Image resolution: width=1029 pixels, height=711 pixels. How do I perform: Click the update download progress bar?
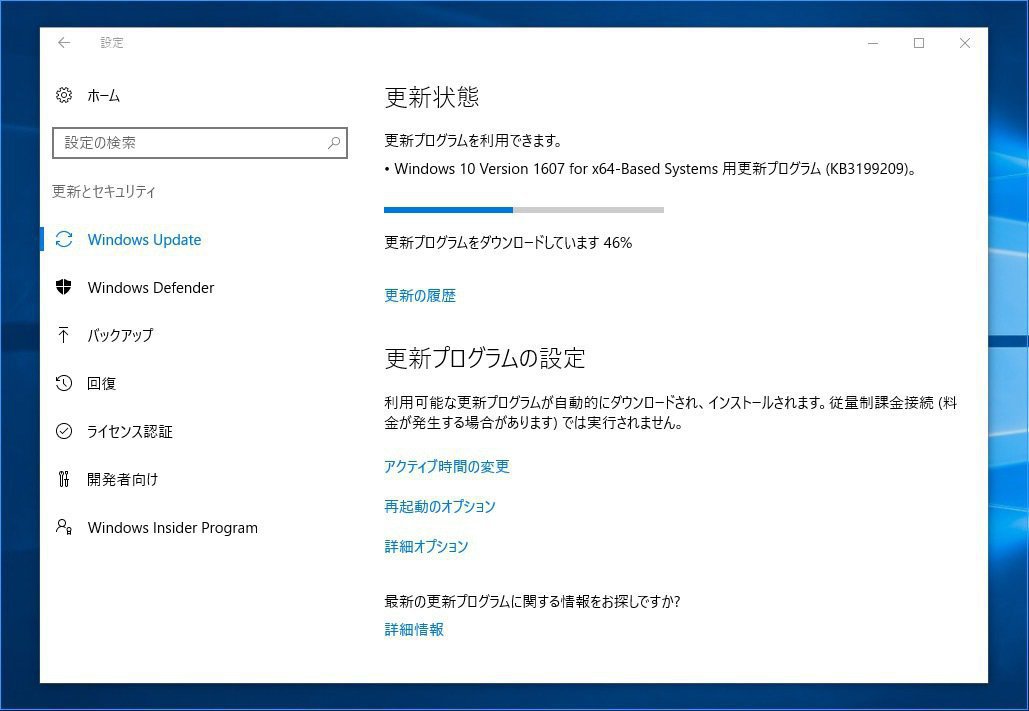(524, 210)
